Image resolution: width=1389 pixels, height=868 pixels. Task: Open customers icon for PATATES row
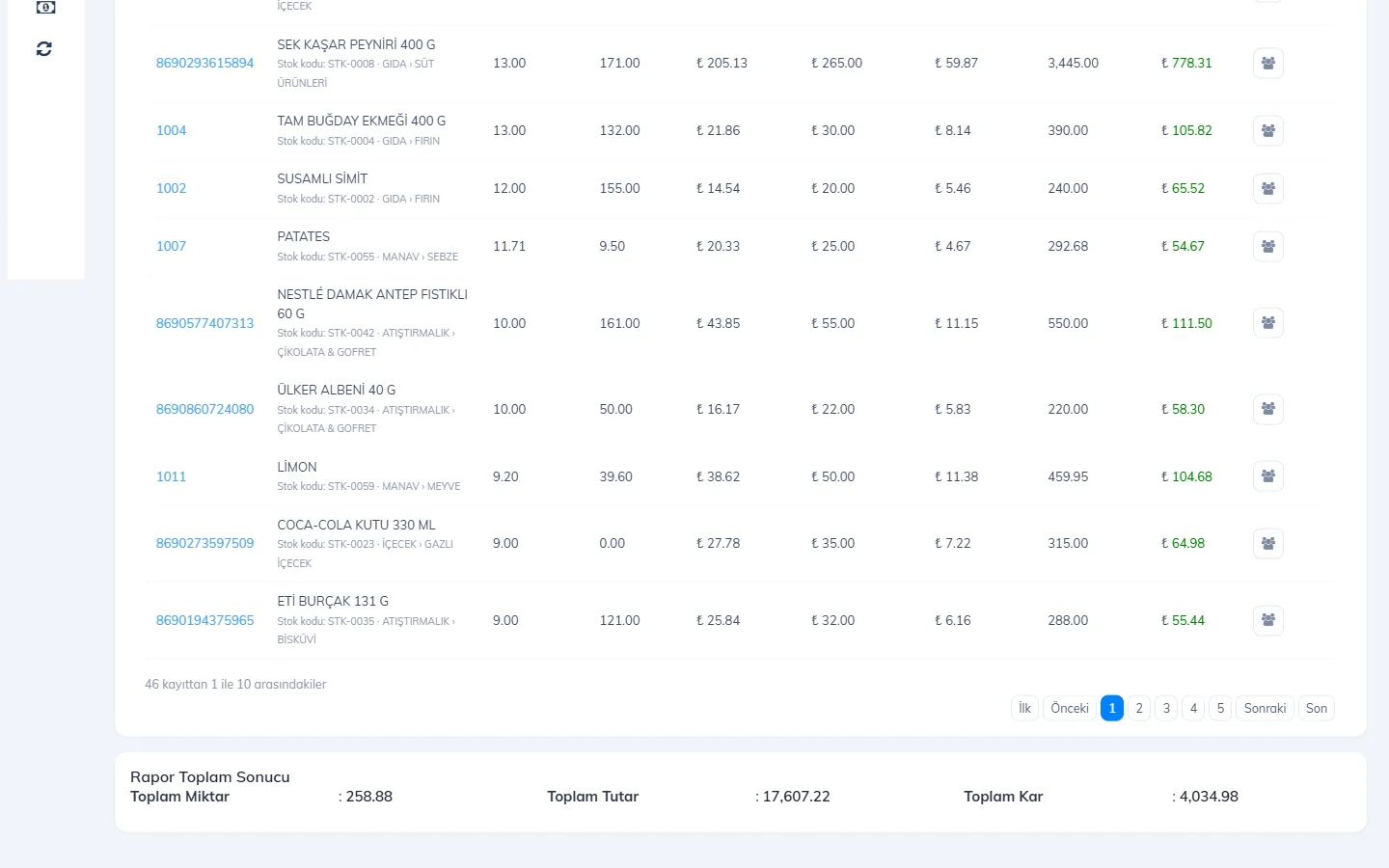pyautogui.click(x=1267, y=246)
